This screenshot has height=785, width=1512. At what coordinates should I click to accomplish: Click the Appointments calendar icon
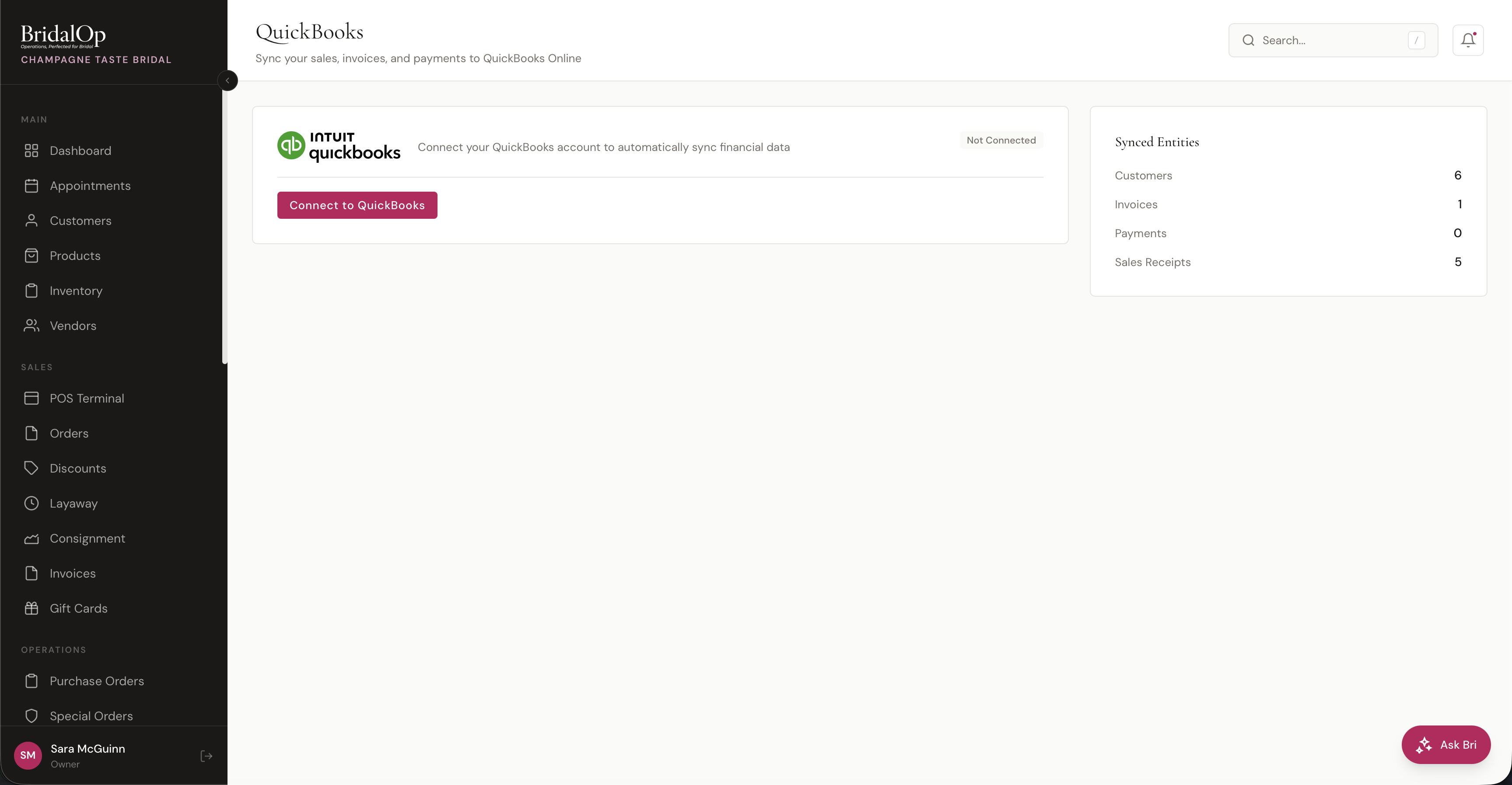[x=31, y=186]
